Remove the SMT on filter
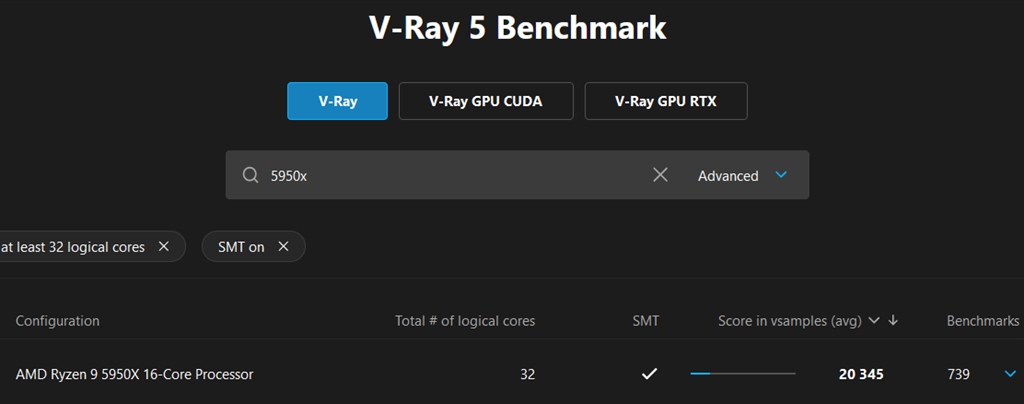This screenshot has width=1024, height=404. (283, 246)
